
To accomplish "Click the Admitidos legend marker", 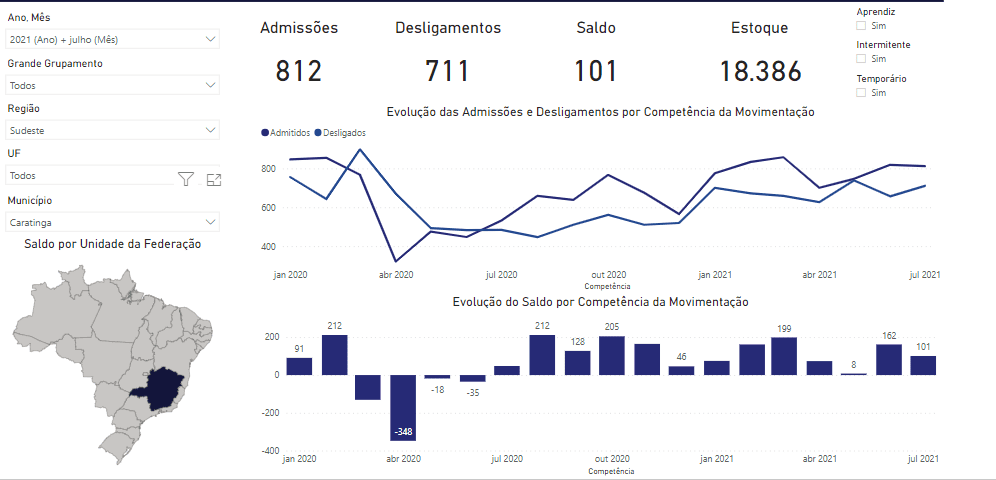I will click(264, 132).
